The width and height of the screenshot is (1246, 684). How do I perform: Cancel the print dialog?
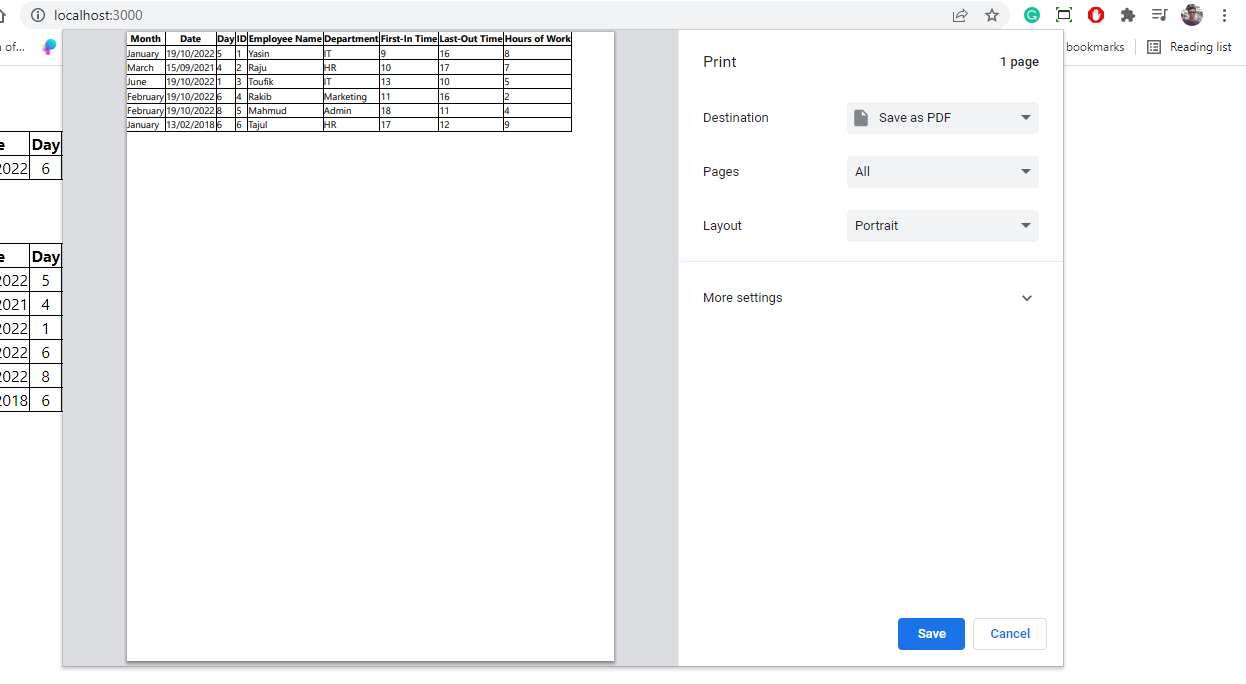pyautogui.click(x=1009, y=633)
